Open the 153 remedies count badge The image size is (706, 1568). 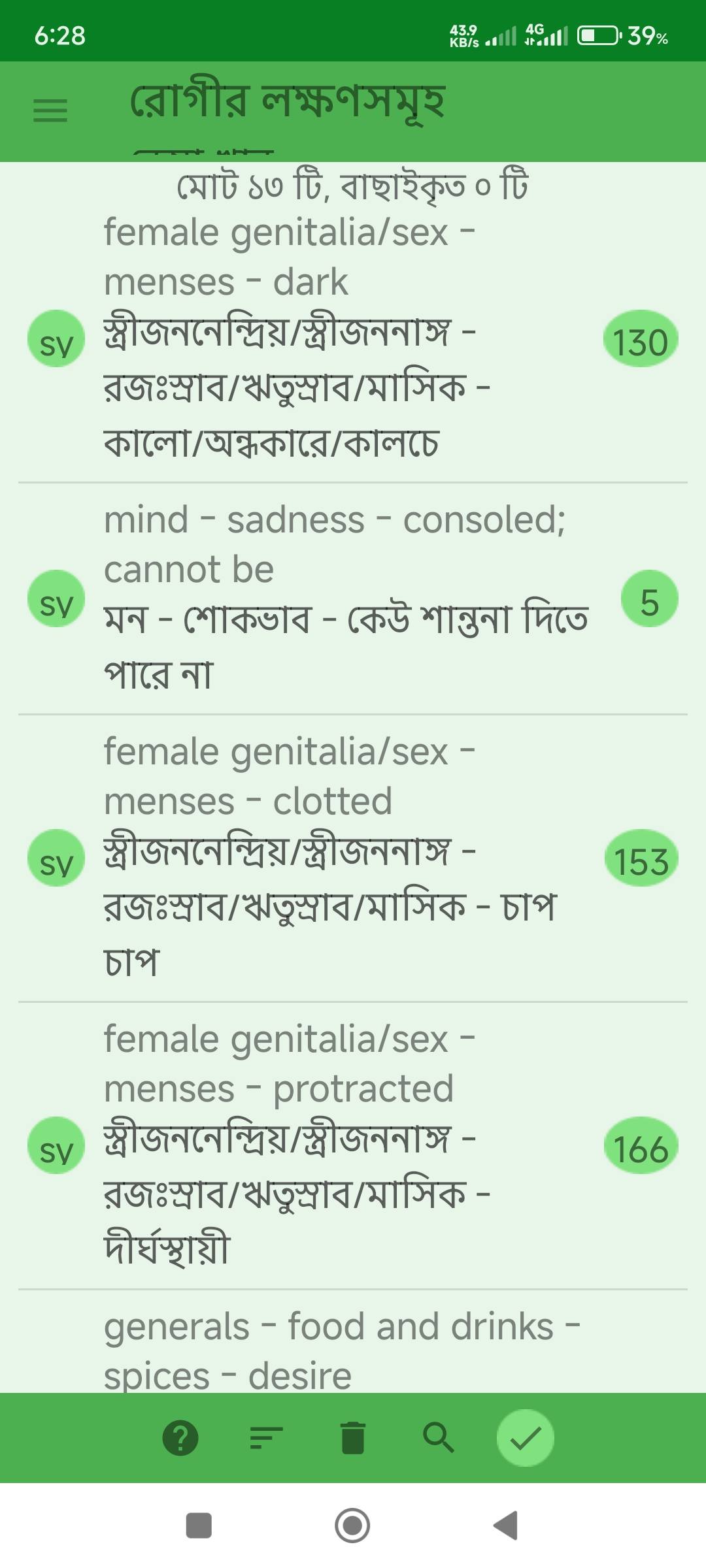point(641,858)
